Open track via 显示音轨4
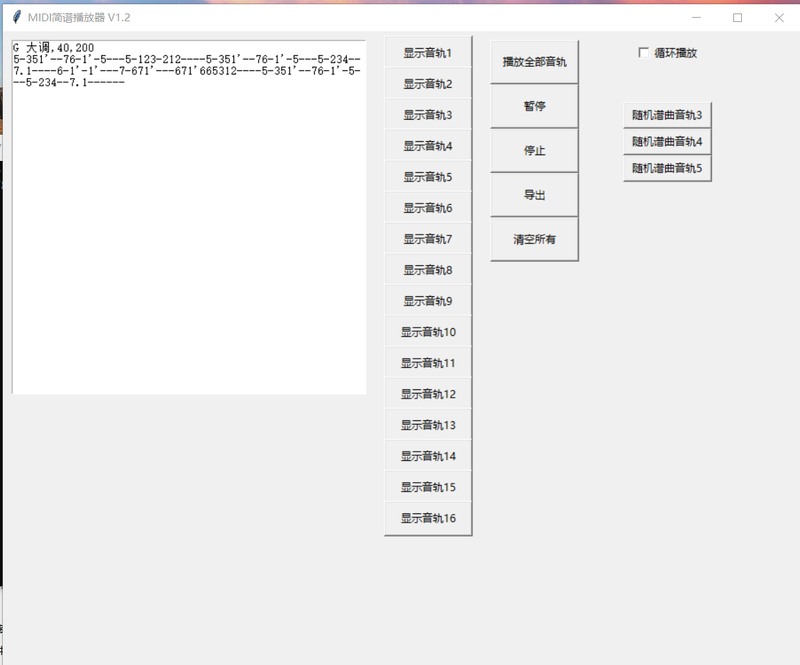The width and height of the screenshot is (800, 665). (x=428, y=146)
